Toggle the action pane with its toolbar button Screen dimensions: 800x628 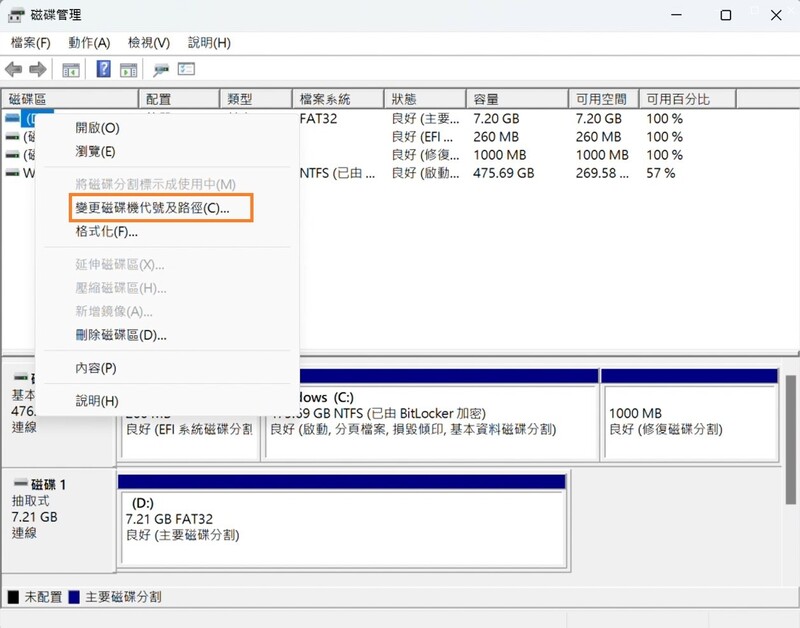[x=128, y=68]
